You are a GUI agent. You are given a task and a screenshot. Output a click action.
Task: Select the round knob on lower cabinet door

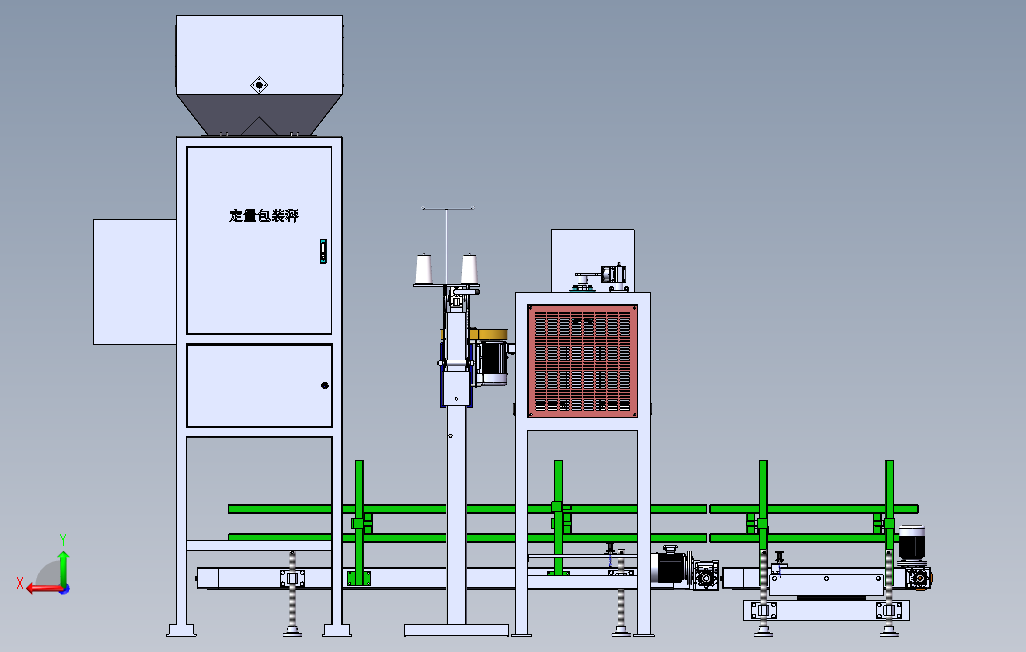pos(325,386)
